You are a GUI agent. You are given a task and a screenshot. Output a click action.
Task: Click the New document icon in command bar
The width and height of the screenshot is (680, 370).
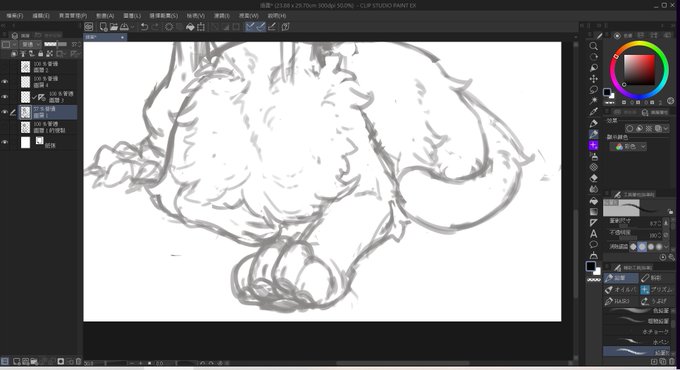pyautogui.click(x=103, y=27)
